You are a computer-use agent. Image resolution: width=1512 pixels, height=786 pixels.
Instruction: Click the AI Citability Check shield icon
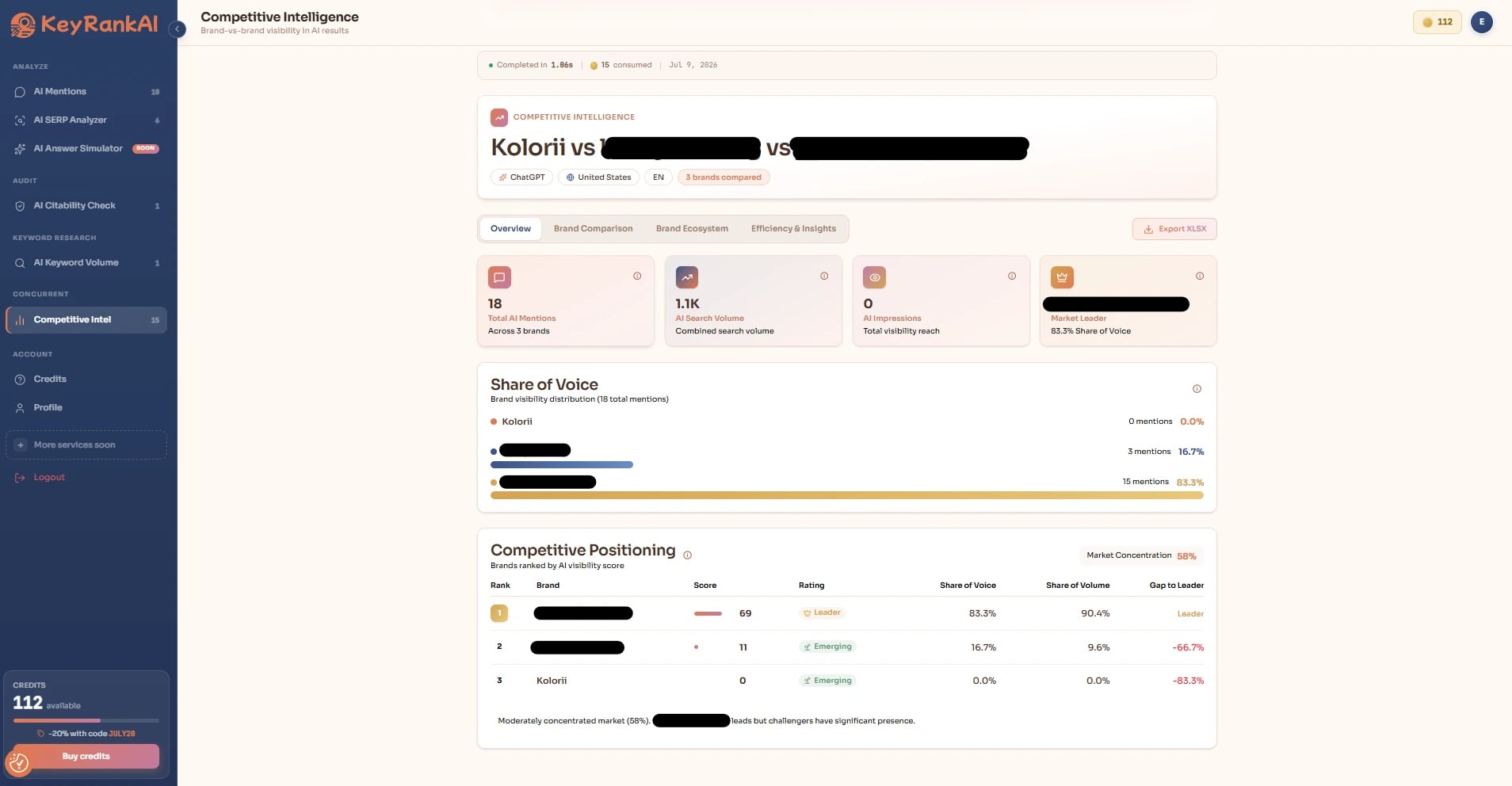(x=20, y=206)
